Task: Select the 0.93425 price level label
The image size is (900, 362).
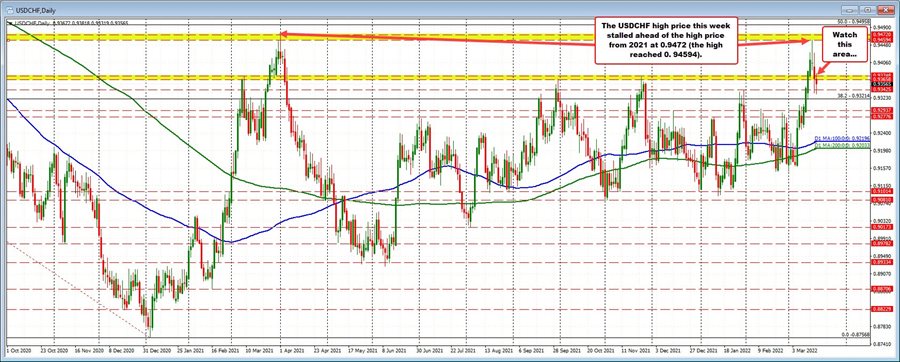Action: point(881,89)
